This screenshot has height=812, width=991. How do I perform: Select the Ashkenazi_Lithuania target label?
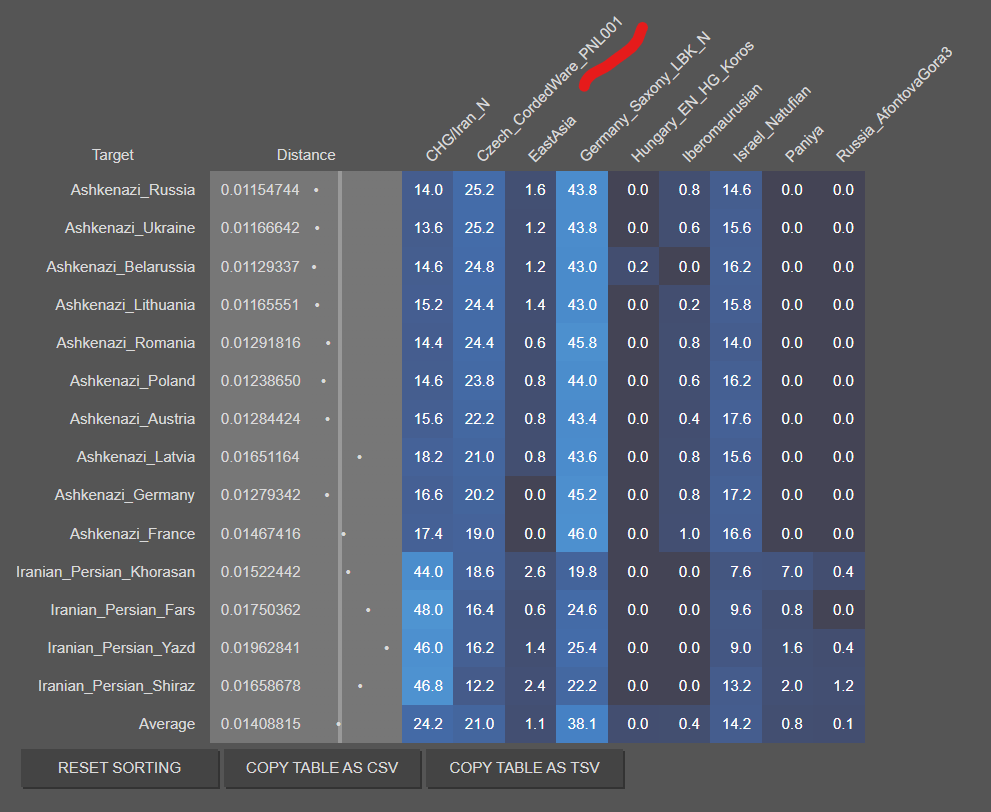[125, 305]
